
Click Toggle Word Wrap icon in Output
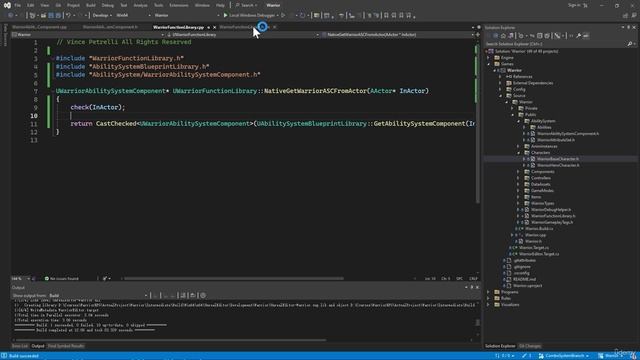[193, 296]
